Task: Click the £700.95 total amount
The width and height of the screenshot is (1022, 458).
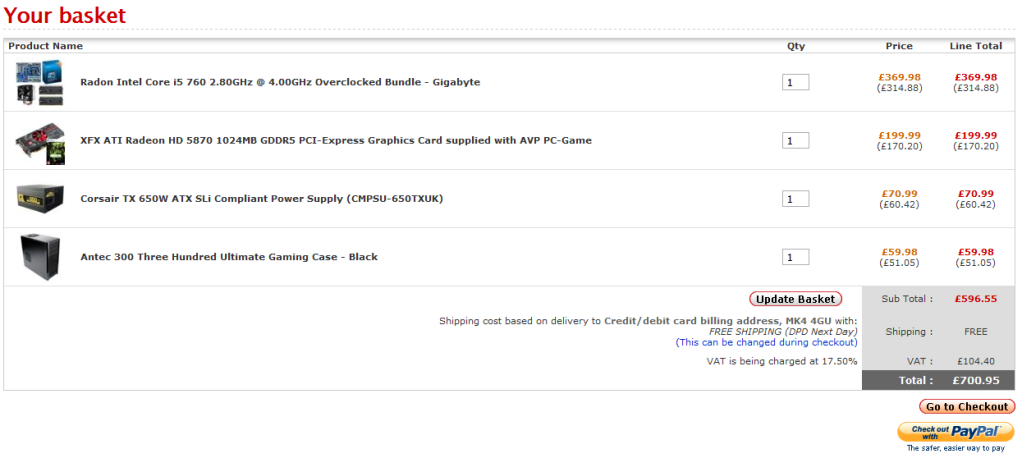Action: coord(976,380)
